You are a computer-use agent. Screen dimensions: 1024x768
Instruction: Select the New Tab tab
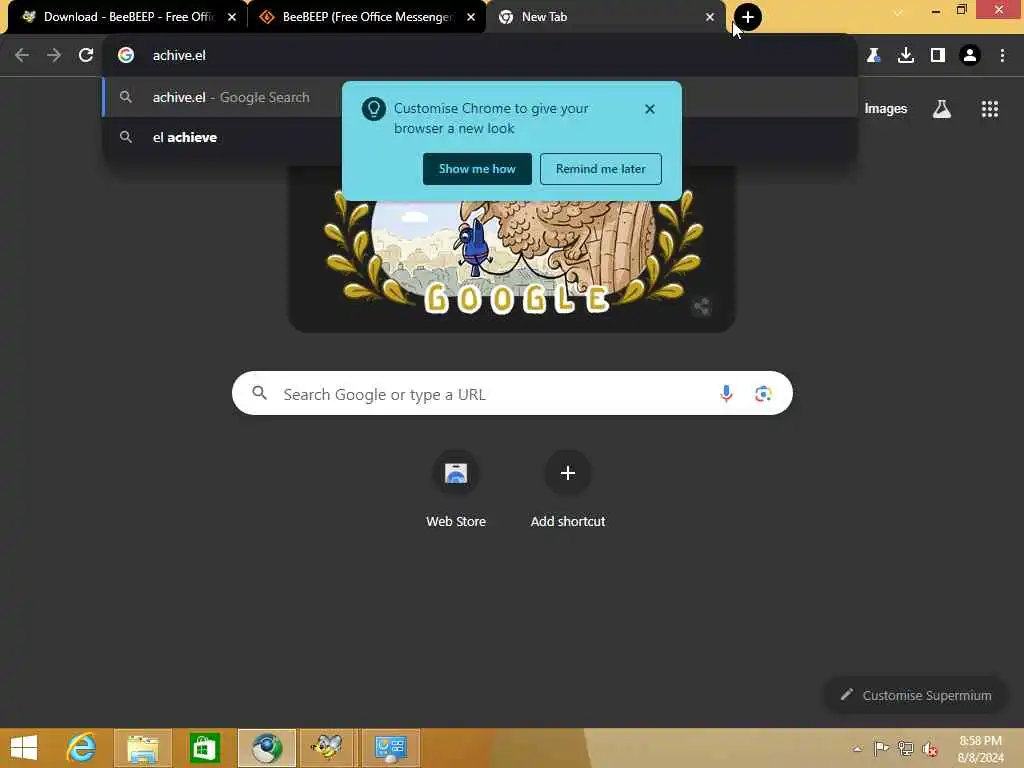(606, 17)
